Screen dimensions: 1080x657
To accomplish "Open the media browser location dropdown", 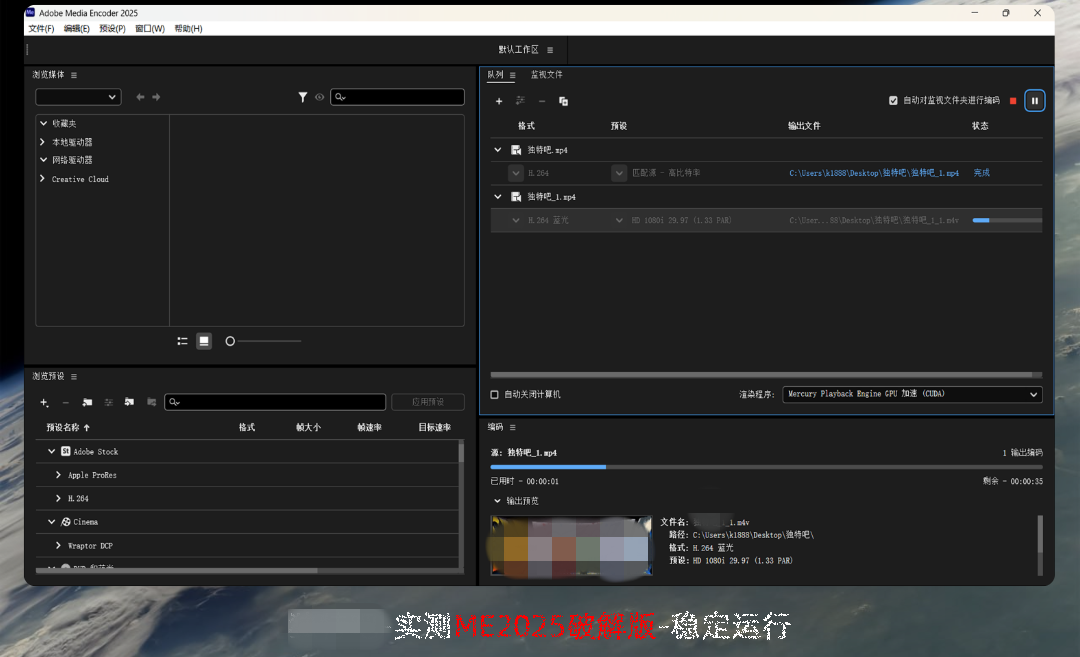I will click(79, 97).
